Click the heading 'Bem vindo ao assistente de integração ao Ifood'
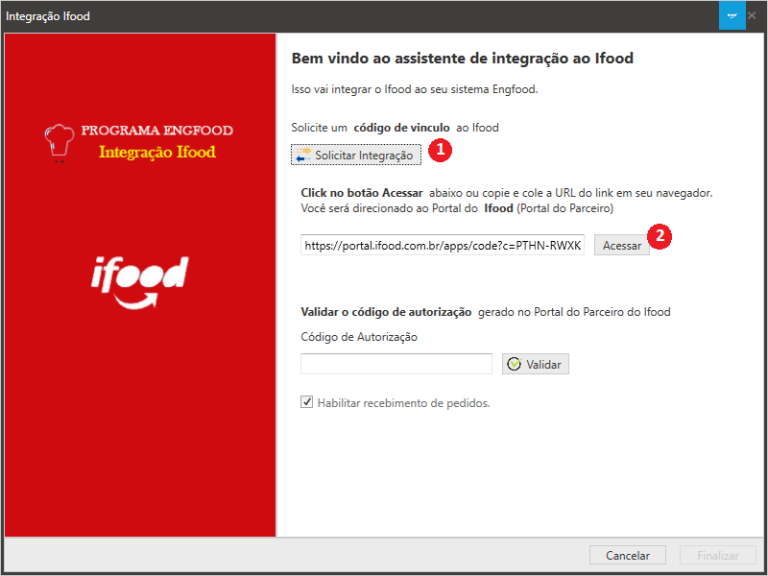 click(462, 58)
